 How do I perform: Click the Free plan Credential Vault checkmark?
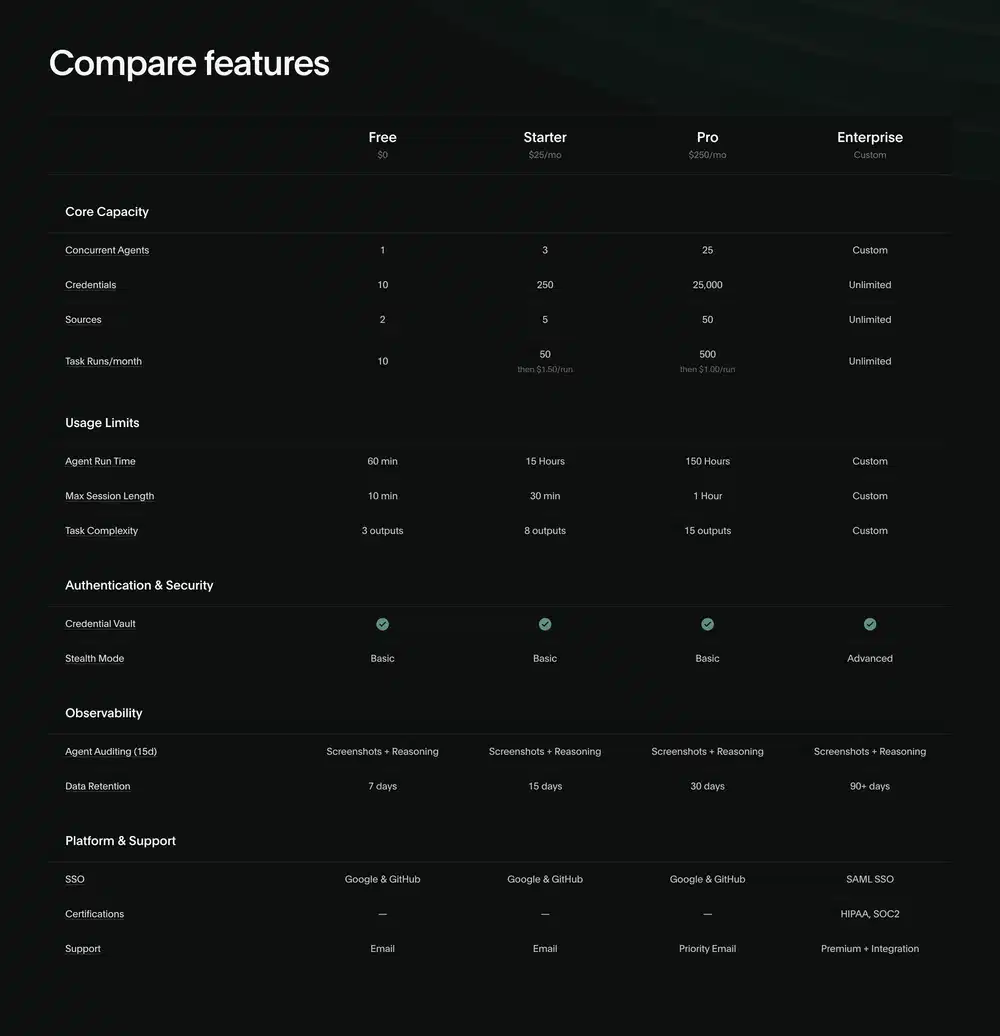pos(382,624)
